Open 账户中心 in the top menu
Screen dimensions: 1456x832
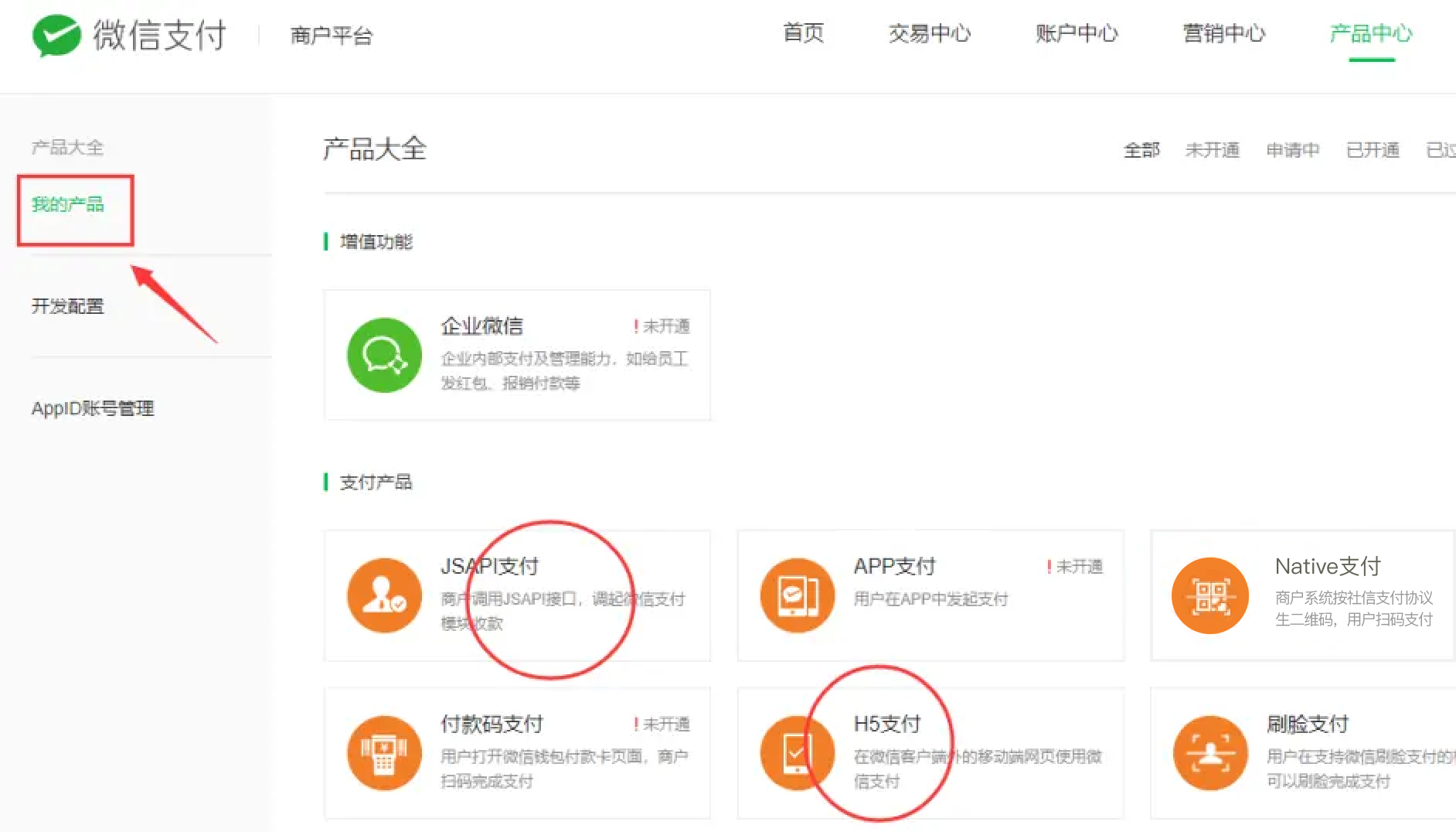pos(1077,33)
